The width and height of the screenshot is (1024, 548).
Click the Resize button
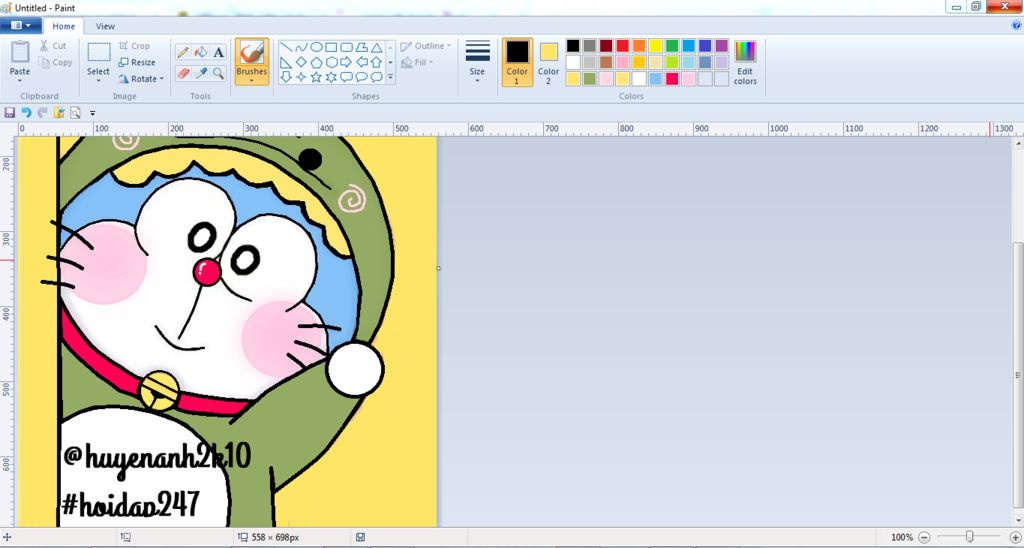pyautogui.click(x=137, y=63)
